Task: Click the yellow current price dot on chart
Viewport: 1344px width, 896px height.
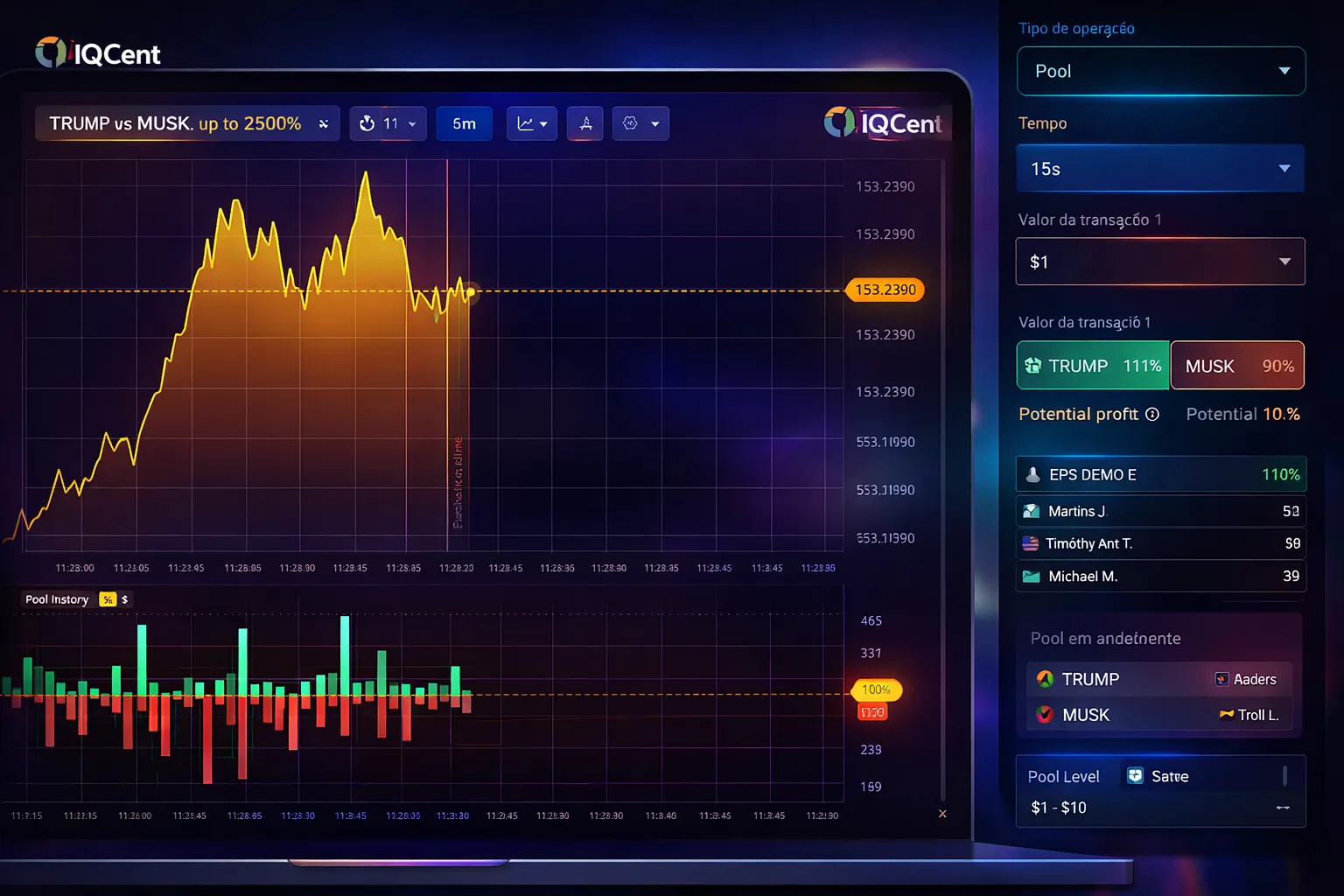Action: tap(471, 291)
